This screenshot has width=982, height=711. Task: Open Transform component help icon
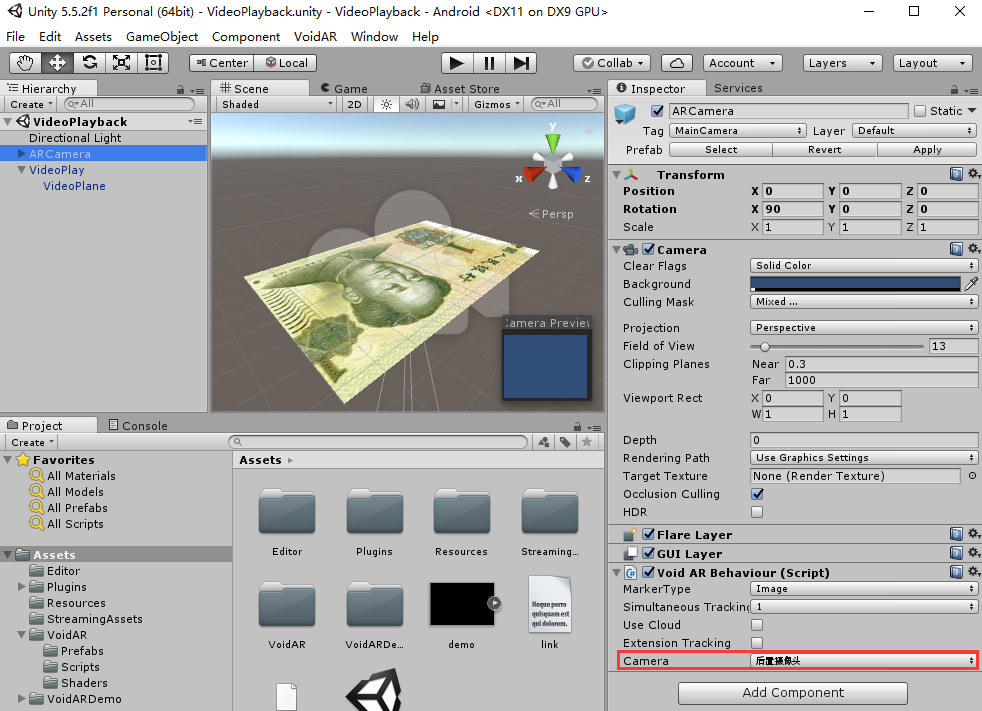click(956, 174)
